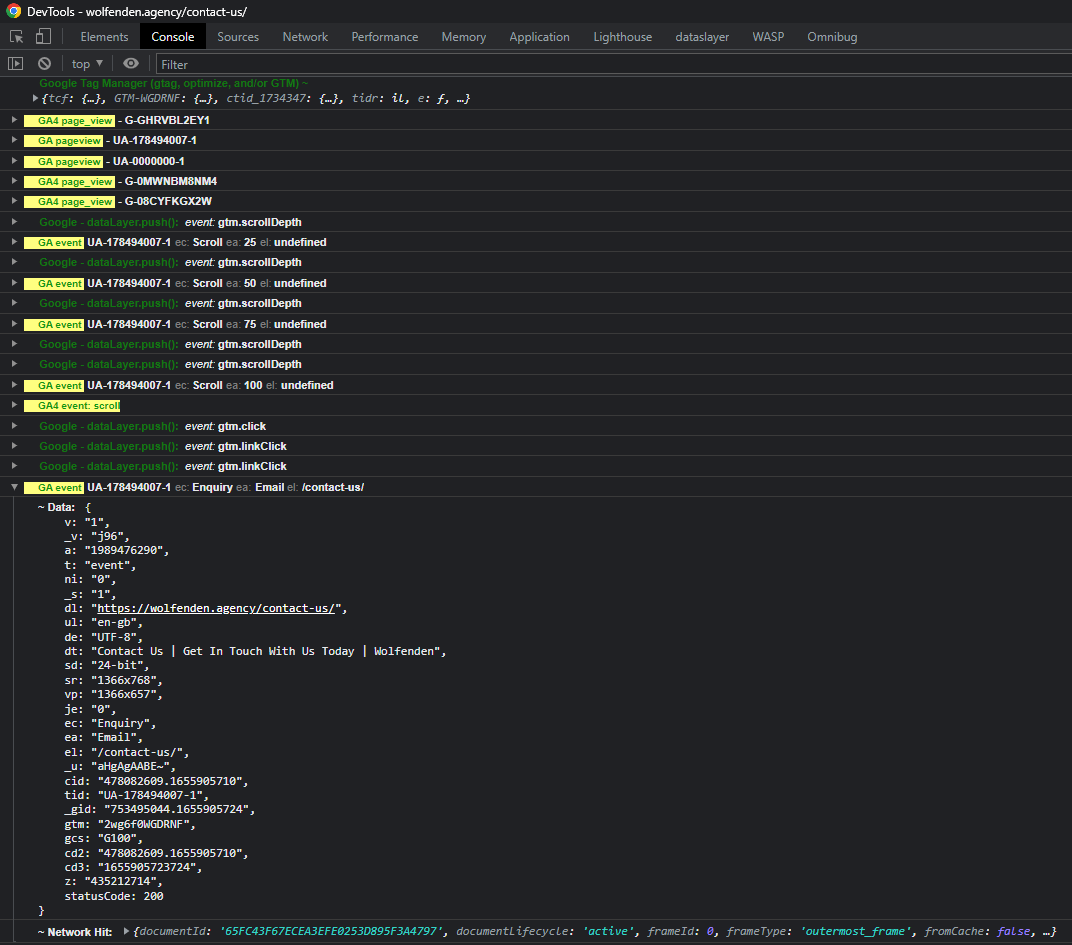1072x945 pixels.
Task: Clear the console with the ban icon
Action: coord(44,64)
